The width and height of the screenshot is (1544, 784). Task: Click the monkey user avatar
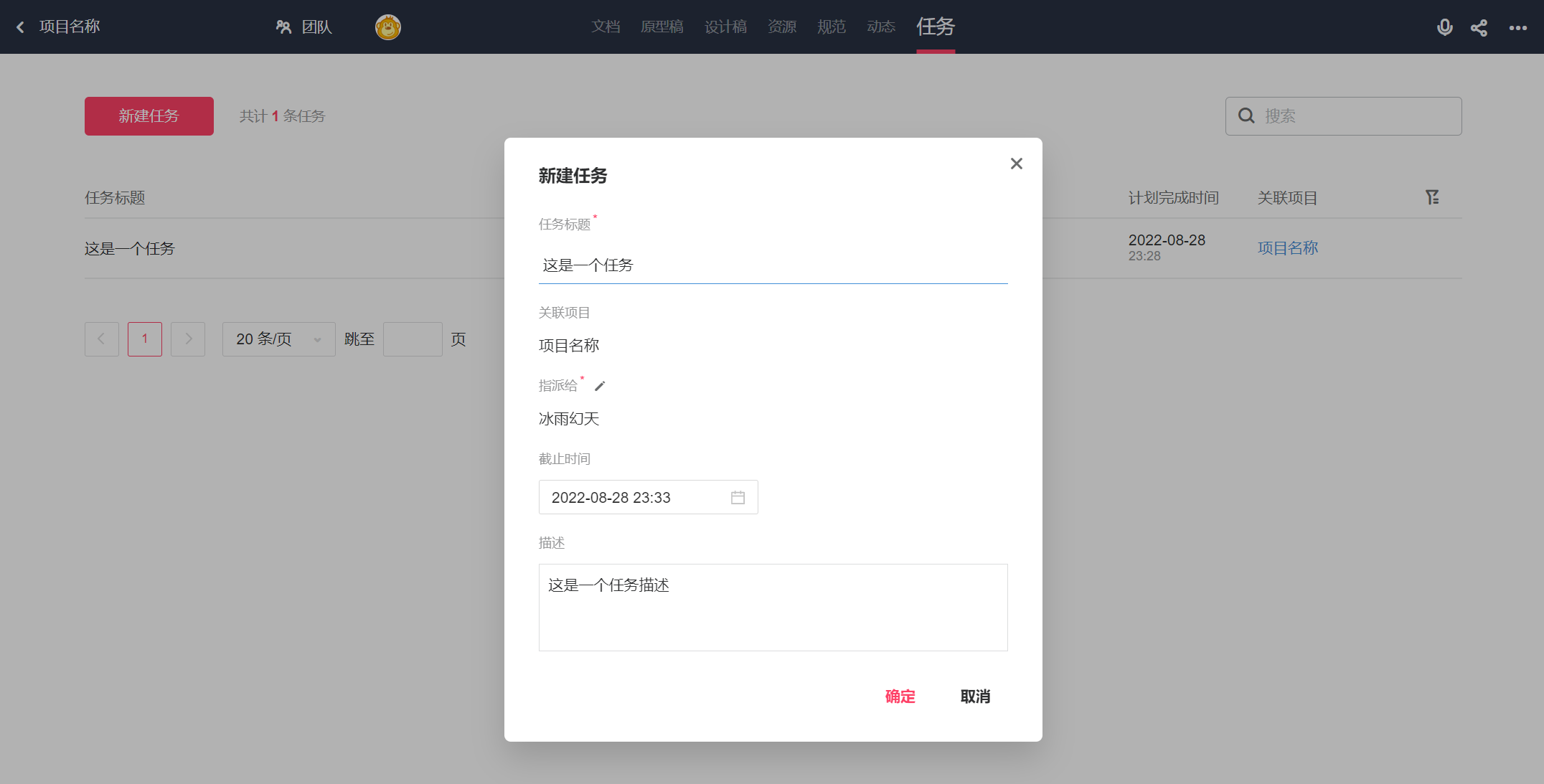coord(388,27)
